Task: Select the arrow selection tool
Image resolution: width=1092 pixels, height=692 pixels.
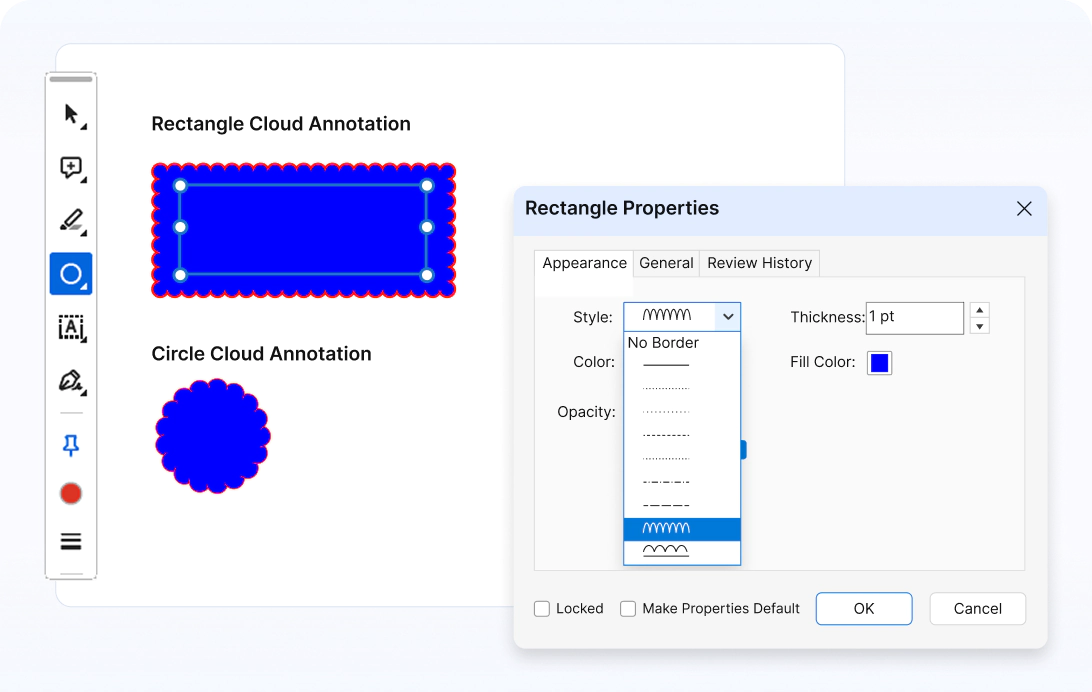Action: point(72,115)
